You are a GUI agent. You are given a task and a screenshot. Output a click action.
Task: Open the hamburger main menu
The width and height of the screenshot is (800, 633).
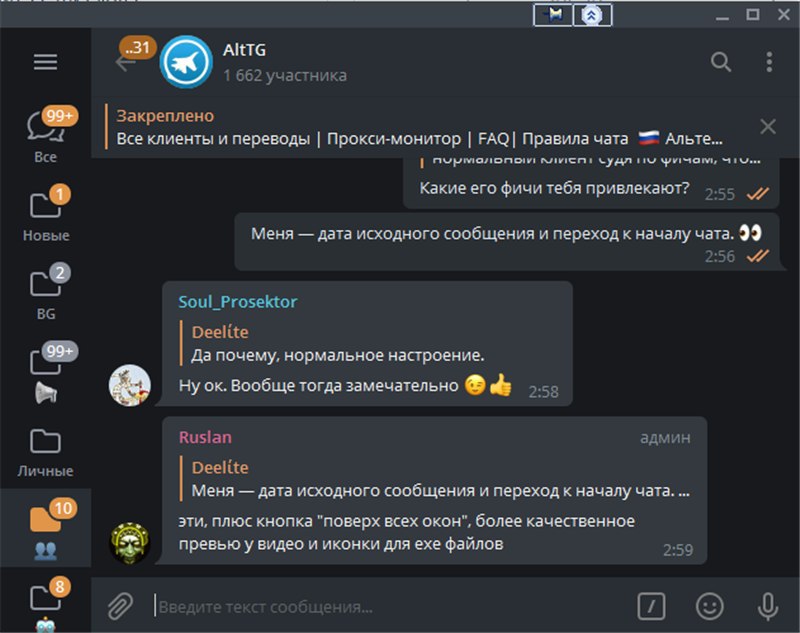coord(45,62)
